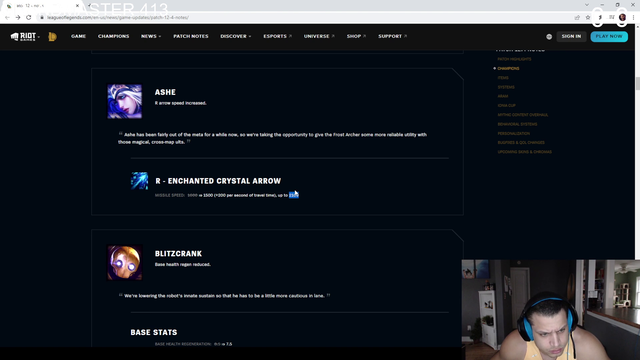Viewport: 640px width, 360px height.
Task: Open the tab search chevron
Action: 587,5
